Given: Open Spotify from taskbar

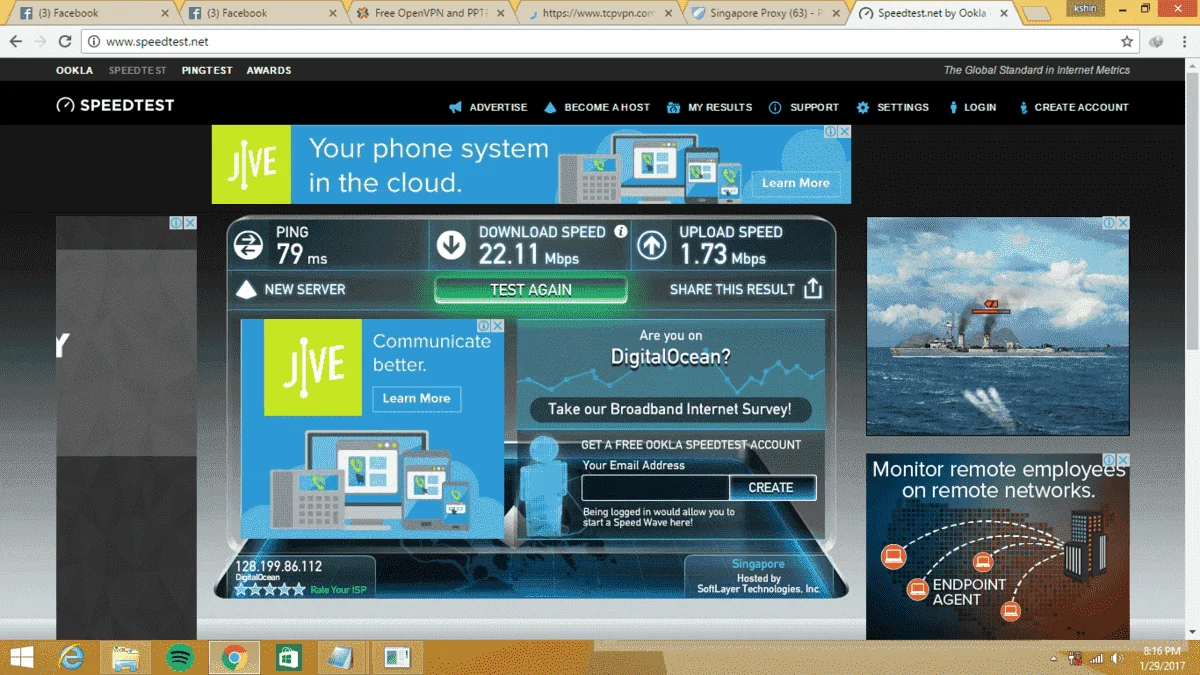Looking at the screenshot, I should (180, 657).
